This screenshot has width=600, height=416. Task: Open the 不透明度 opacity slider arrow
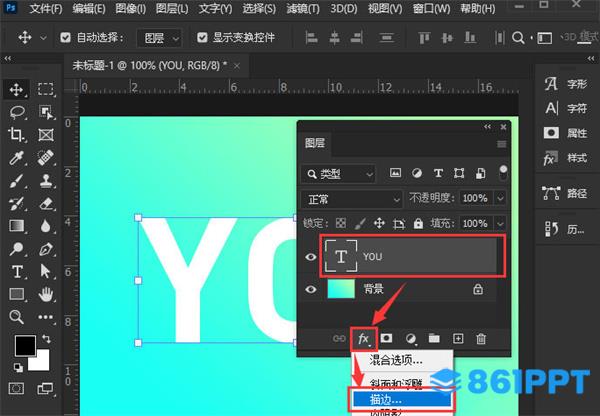(500, 198)
